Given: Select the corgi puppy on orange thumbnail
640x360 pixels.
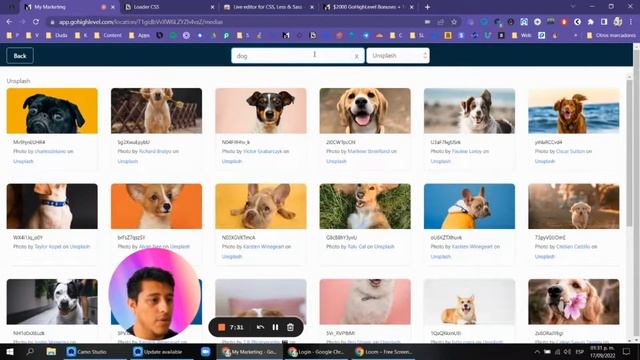Looking at the screenshot, I should (x=156, y=206).
